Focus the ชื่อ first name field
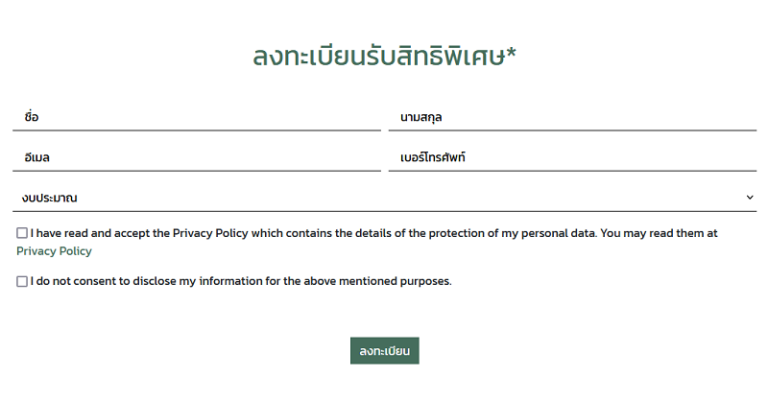The width and height of the screenshot is (768, 400). [196, 117]
